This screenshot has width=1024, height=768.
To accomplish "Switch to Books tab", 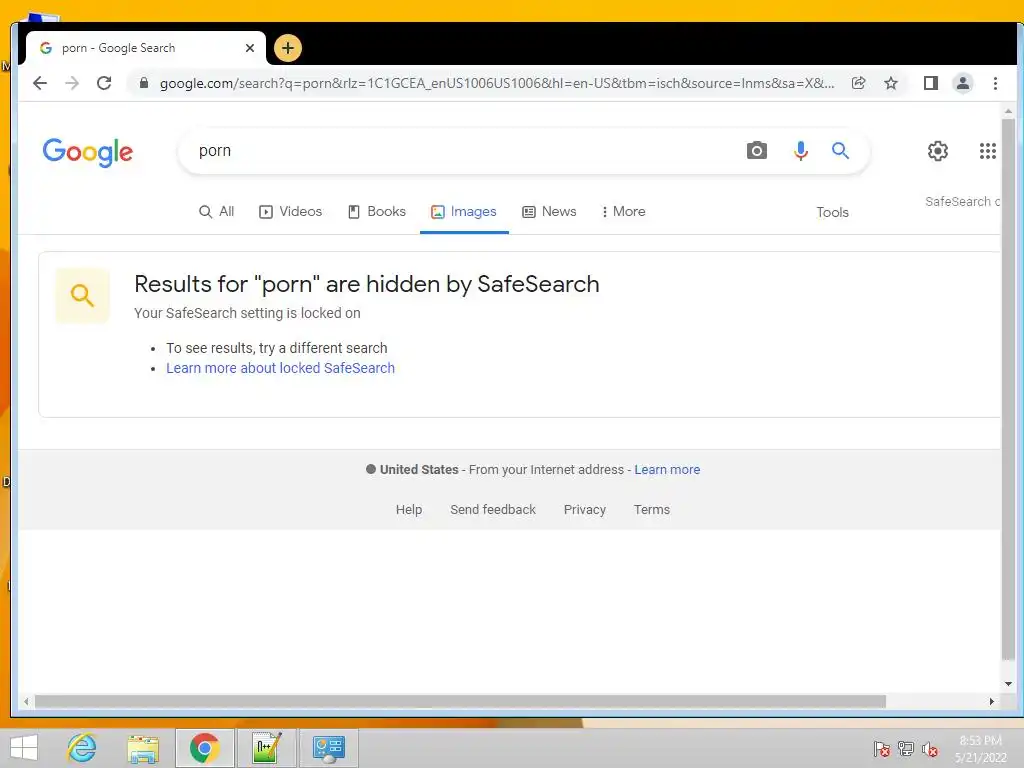I will click(377, 212).
